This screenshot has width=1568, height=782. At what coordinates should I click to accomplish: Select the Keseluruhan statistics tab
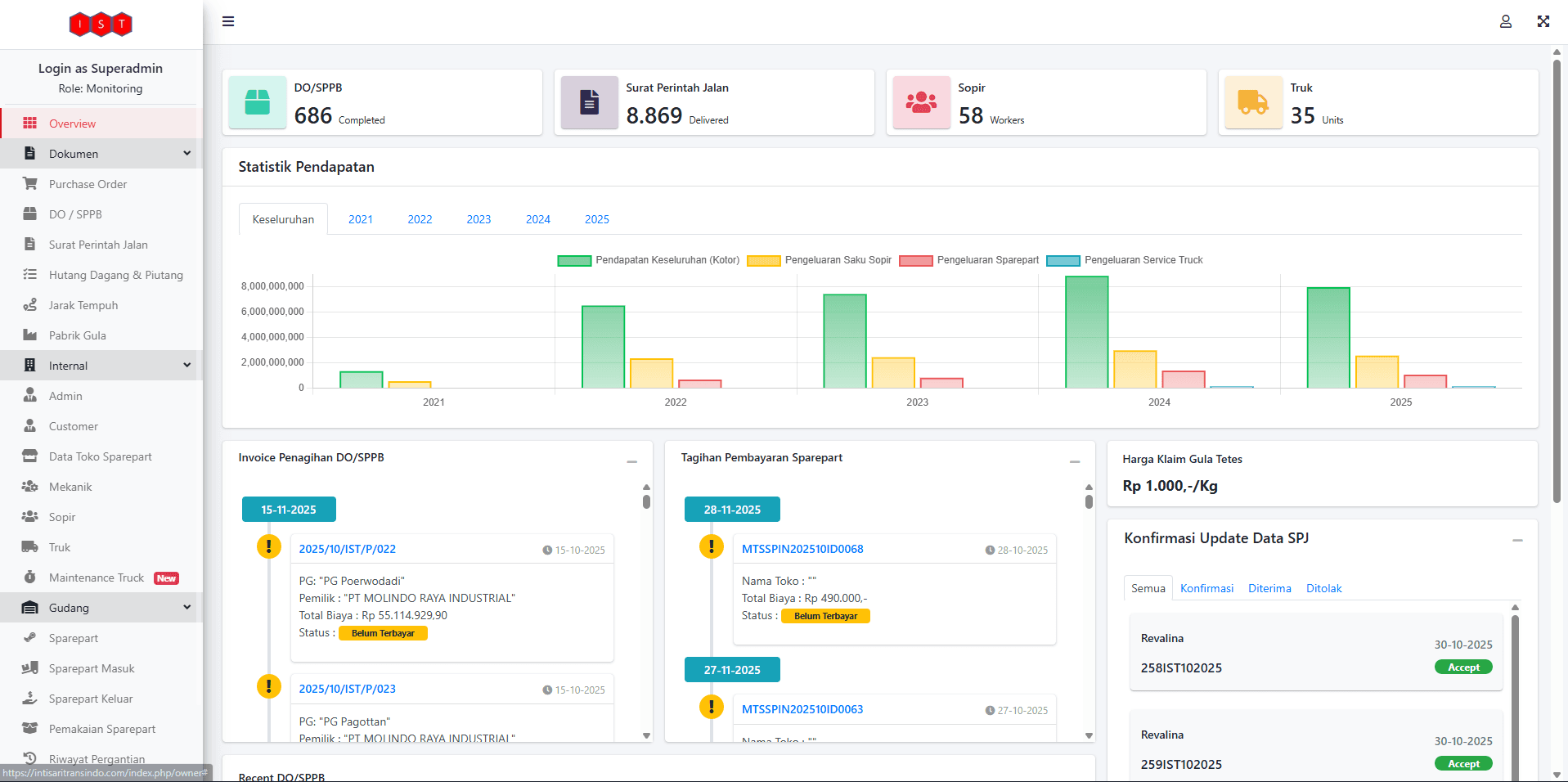[283, 219]
